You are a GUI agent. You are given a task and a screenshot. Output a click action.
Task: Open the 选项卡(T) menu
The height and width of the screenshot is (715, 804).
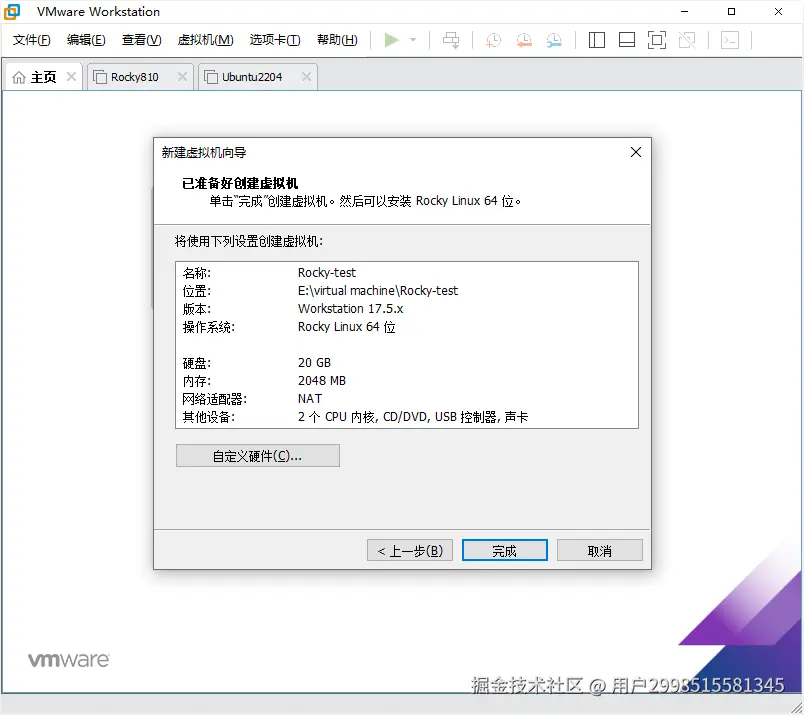(x=275, y=40)
